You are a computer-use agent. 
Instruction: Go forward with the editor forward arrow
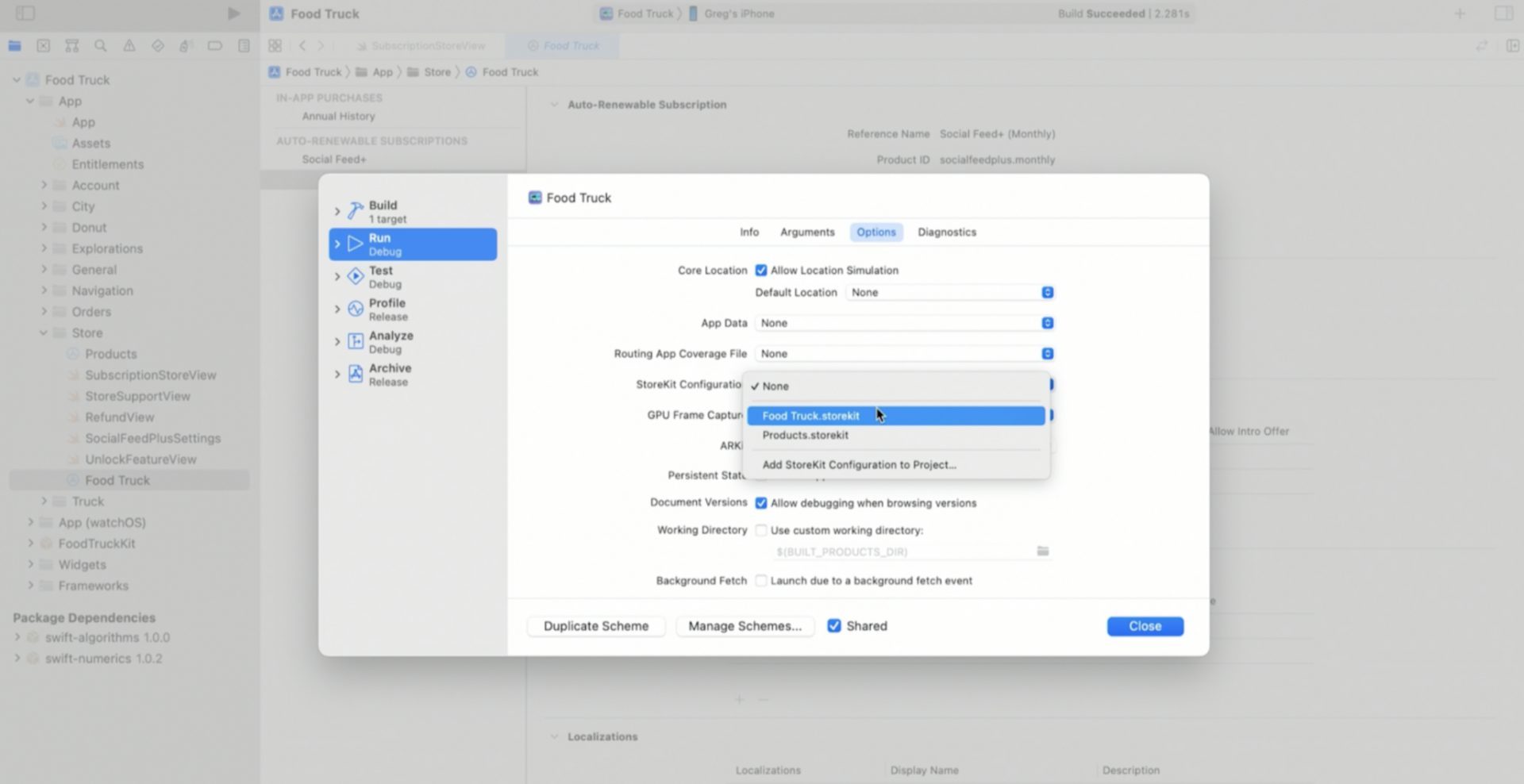pos(321,46)
